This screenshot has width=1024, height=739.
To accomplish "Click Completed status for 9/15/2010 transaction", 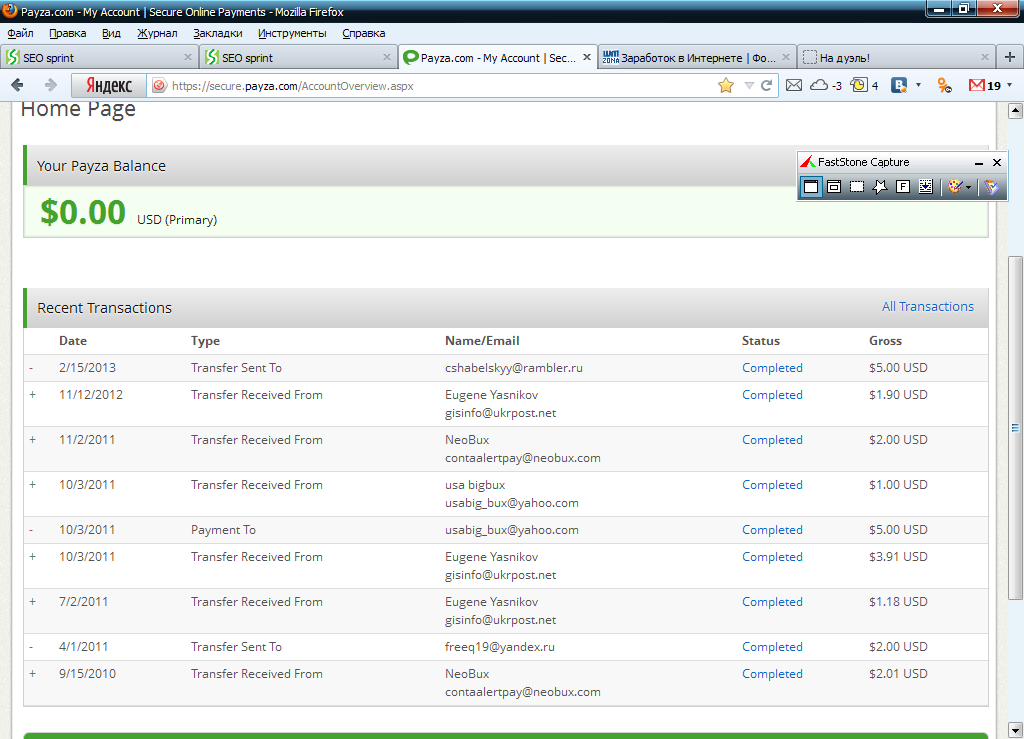I will tap(772, 673).
